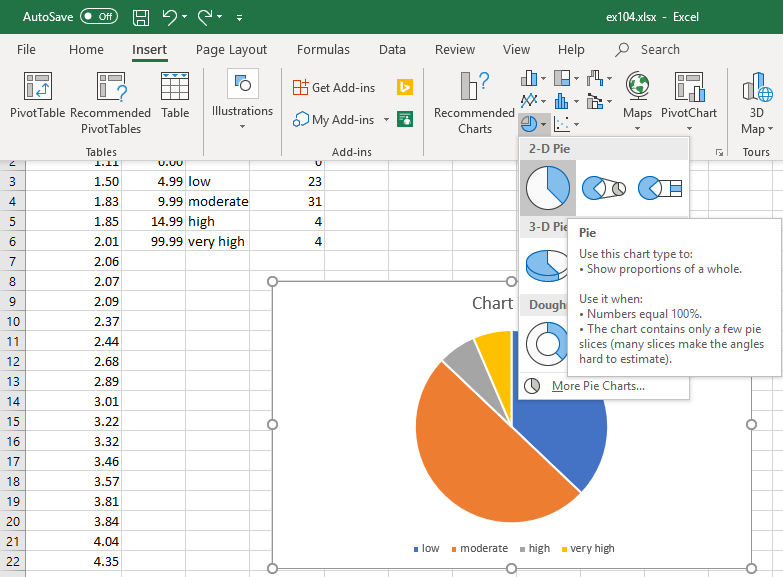Image resolution: width=783 pixels, height=577 pixels.
Task: Switch to the View tab
Action: point(516,49)
